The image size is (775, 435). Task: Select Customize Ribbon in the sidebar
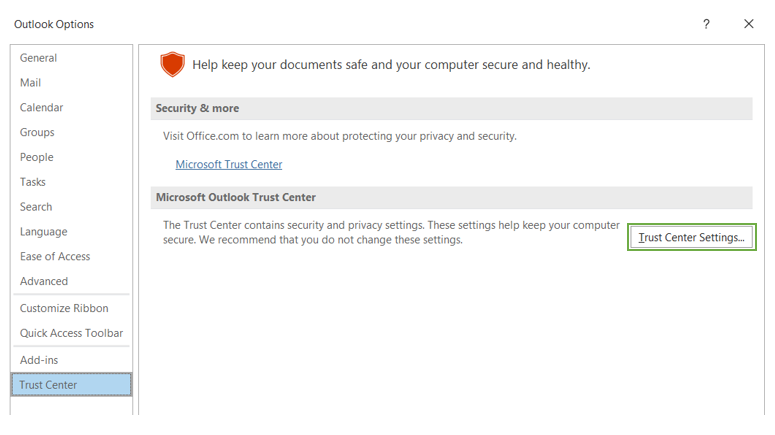[64, 308]
